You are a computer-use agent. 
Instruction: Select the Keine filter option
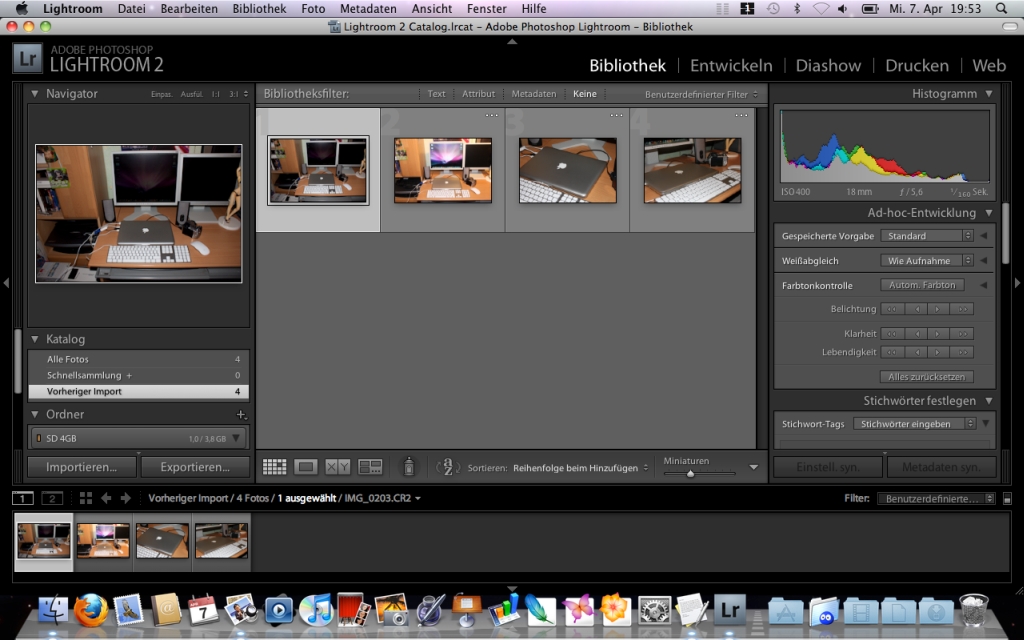[584, 94]
